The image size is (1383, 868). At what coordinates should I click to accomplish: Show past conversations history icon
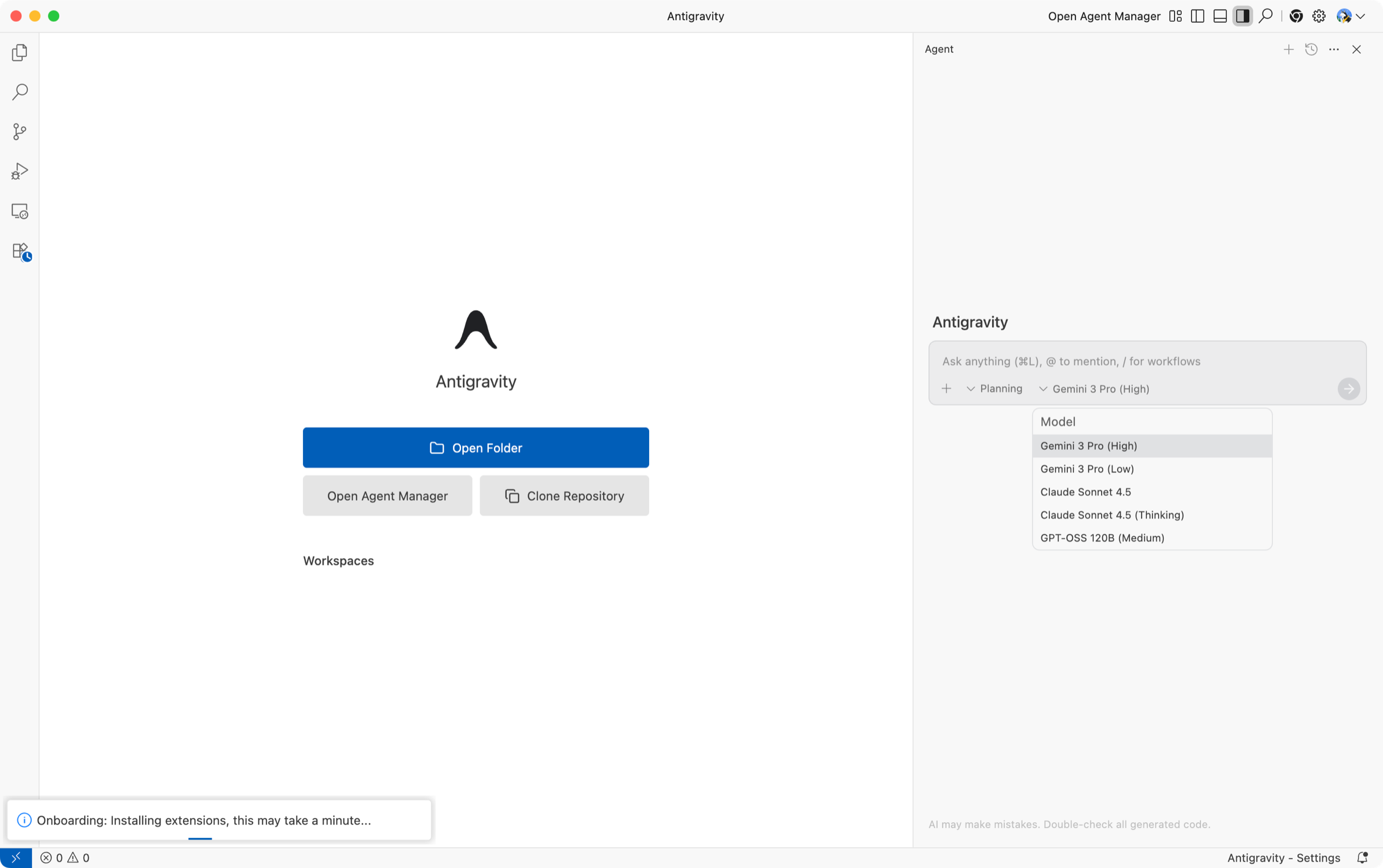click(x=1311, y=49)
